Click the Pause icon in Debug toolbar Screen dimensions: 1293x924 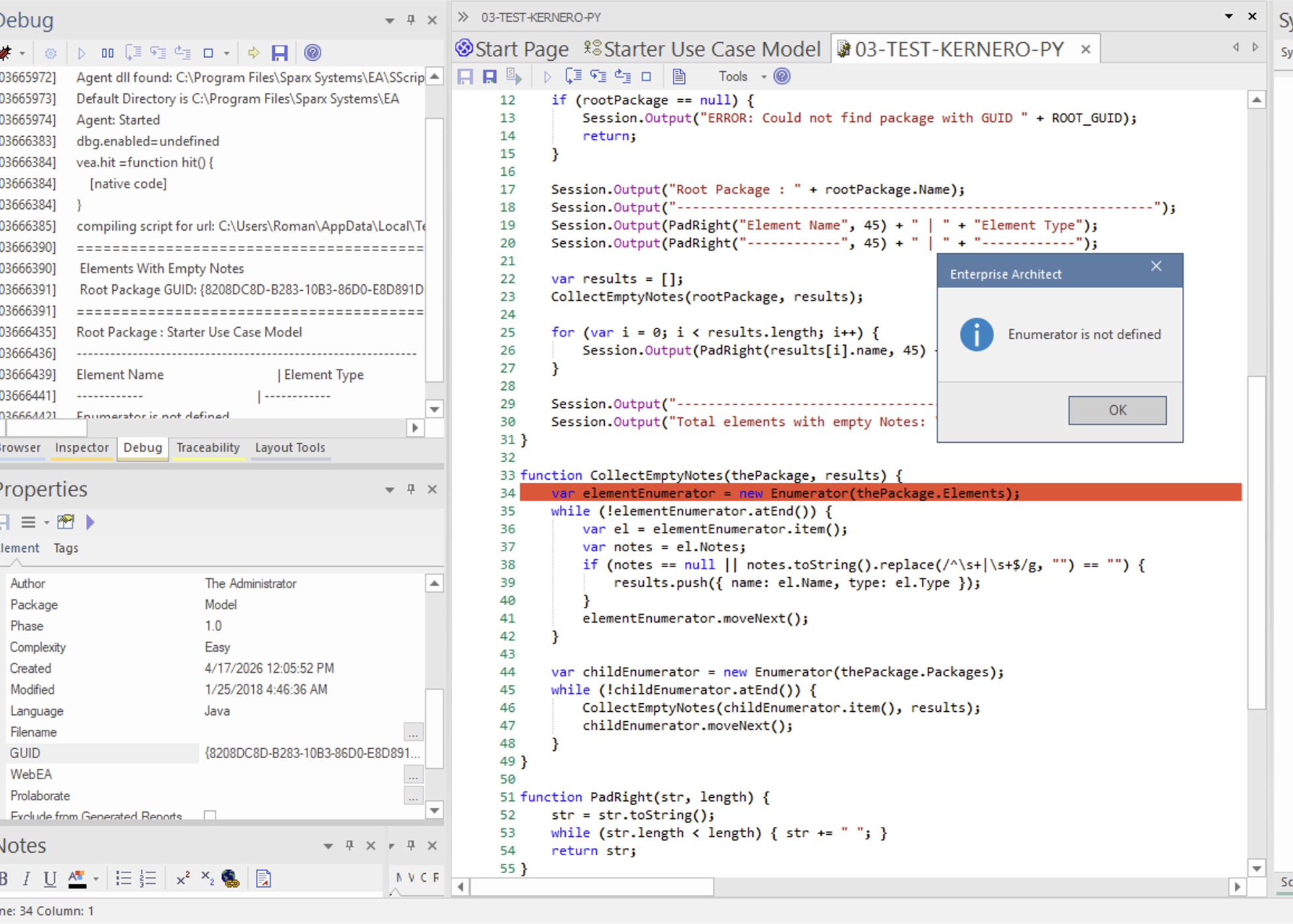point(108,53)
